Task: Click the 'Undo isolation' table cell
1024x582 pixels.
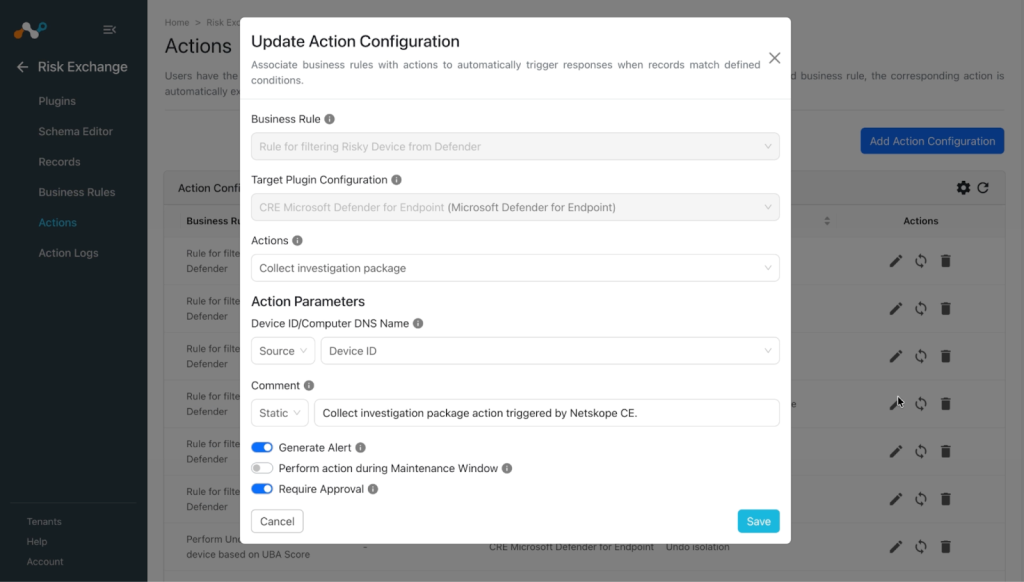Action: 697,547
